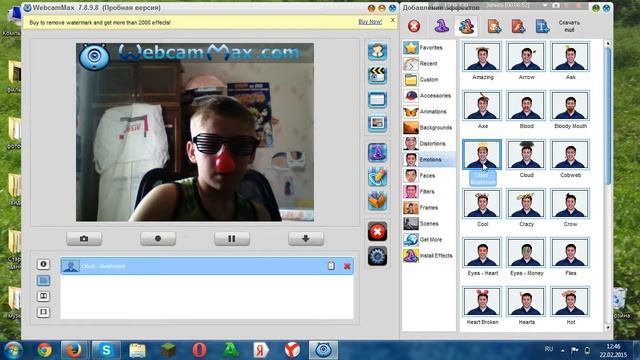The image size is (640, 360).
Task: Dismiss the yellow watermark notice bar
Action: tap(393, 20)
